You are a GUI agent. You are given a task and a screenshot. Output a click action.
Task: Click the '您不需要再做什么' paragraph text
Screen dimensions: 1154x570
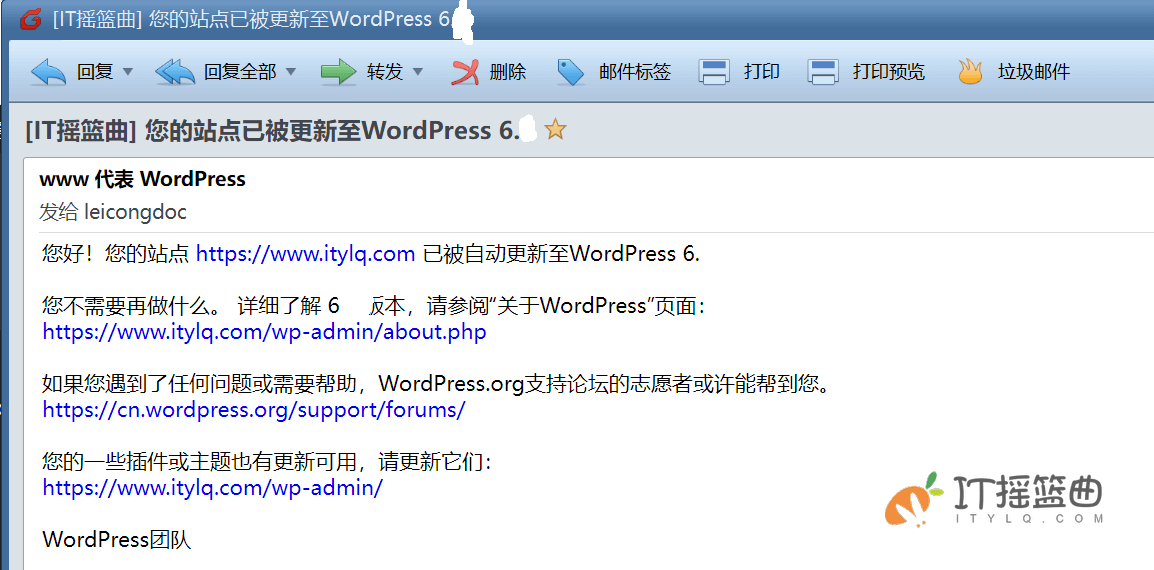(x=374, y=306)
